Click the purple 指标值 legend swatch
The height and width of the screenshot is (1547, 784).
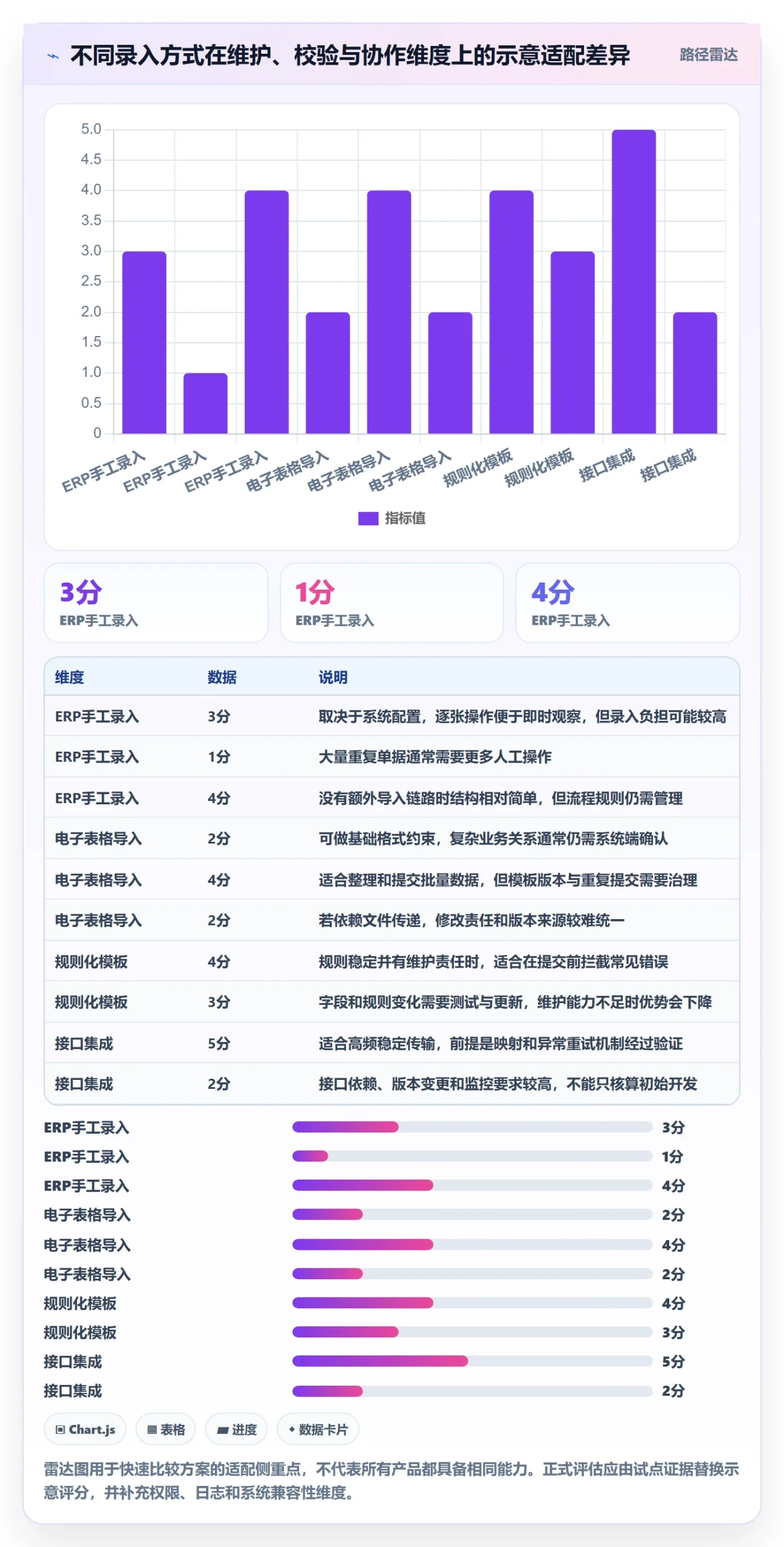coord(368,518)
